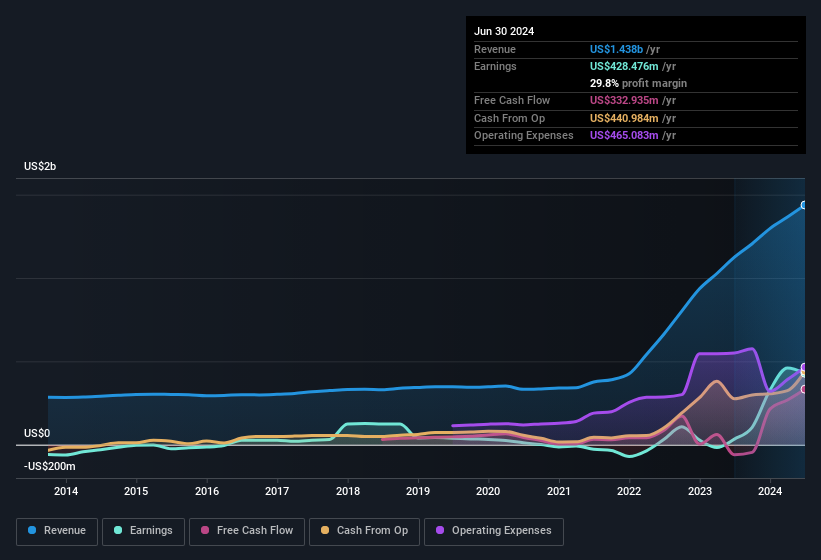Click the US$428.476m earnings value in tooltip
This screenshot has height=560, width=821.
pyautogui.click(x=625, y=66)
